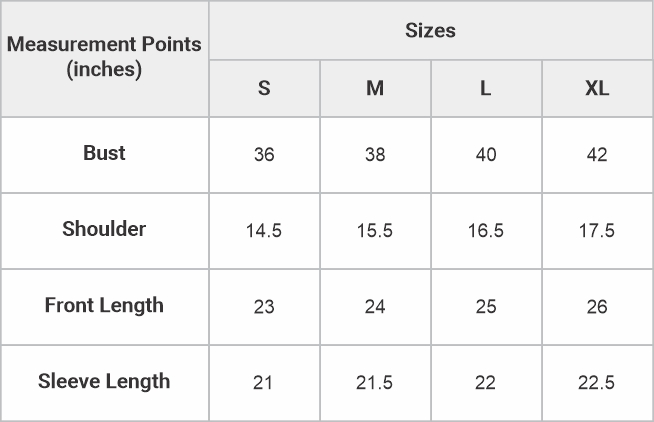Image resolution: width=654 pixels, height=422 pixels.
Task: Click the Sleeve Length value 21.5 cell
Action: tap(375, 383)
